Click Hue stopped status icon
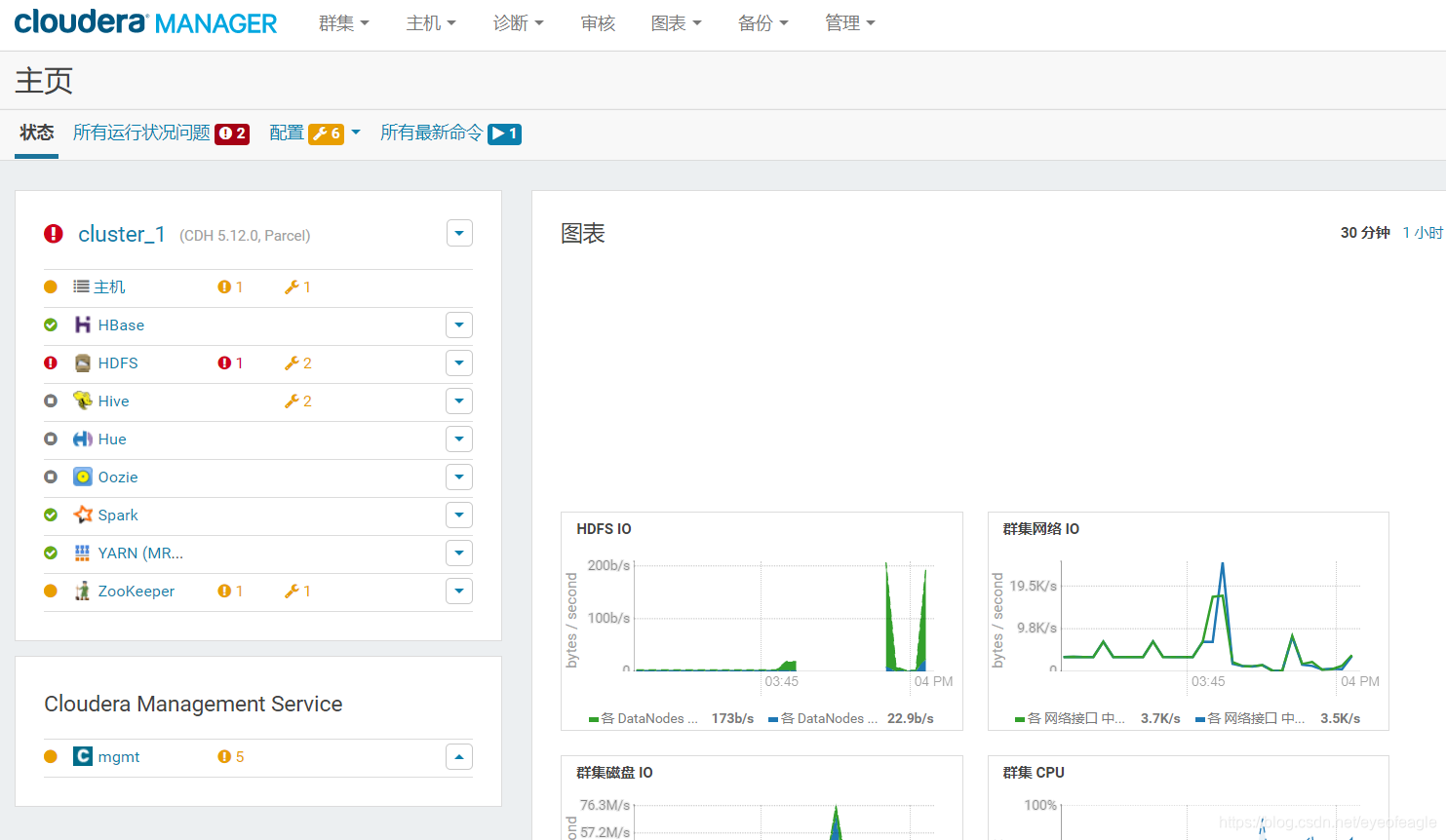Viewport: 1446px width, 840px height. point(51,439)
